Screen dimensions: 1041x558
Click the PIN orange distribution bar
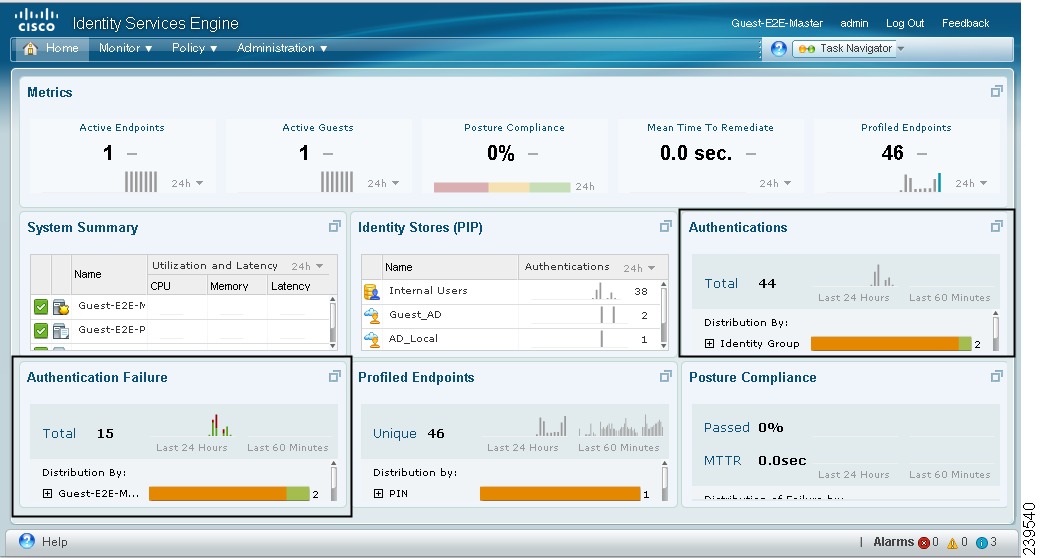[x=560, y=494]
